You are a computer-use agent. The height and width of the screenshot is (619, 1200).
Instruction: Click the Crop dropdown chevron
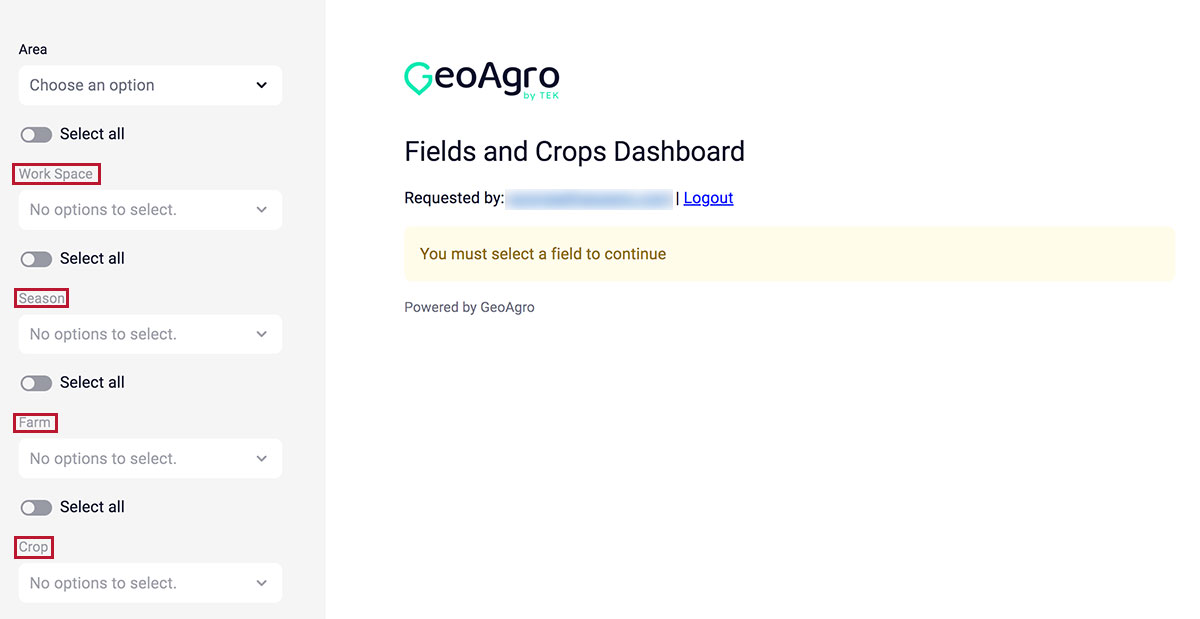(x=261, y=582)
